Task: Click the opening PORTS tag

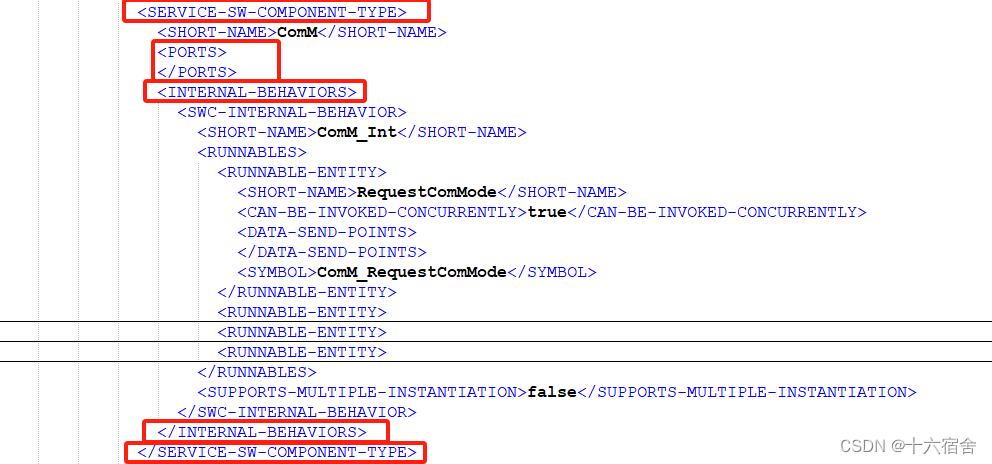Action: 192,52
